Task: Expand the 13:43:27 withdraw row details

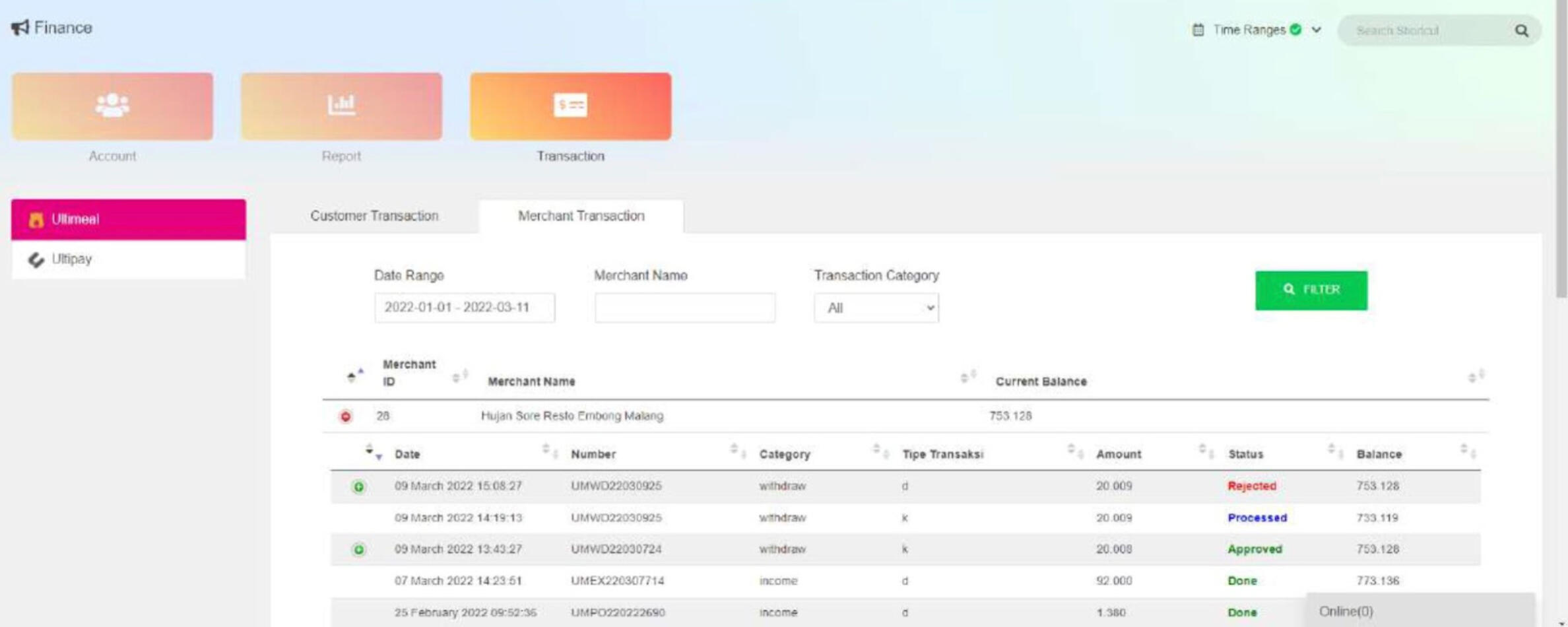Action: click(x=358, y=550)
